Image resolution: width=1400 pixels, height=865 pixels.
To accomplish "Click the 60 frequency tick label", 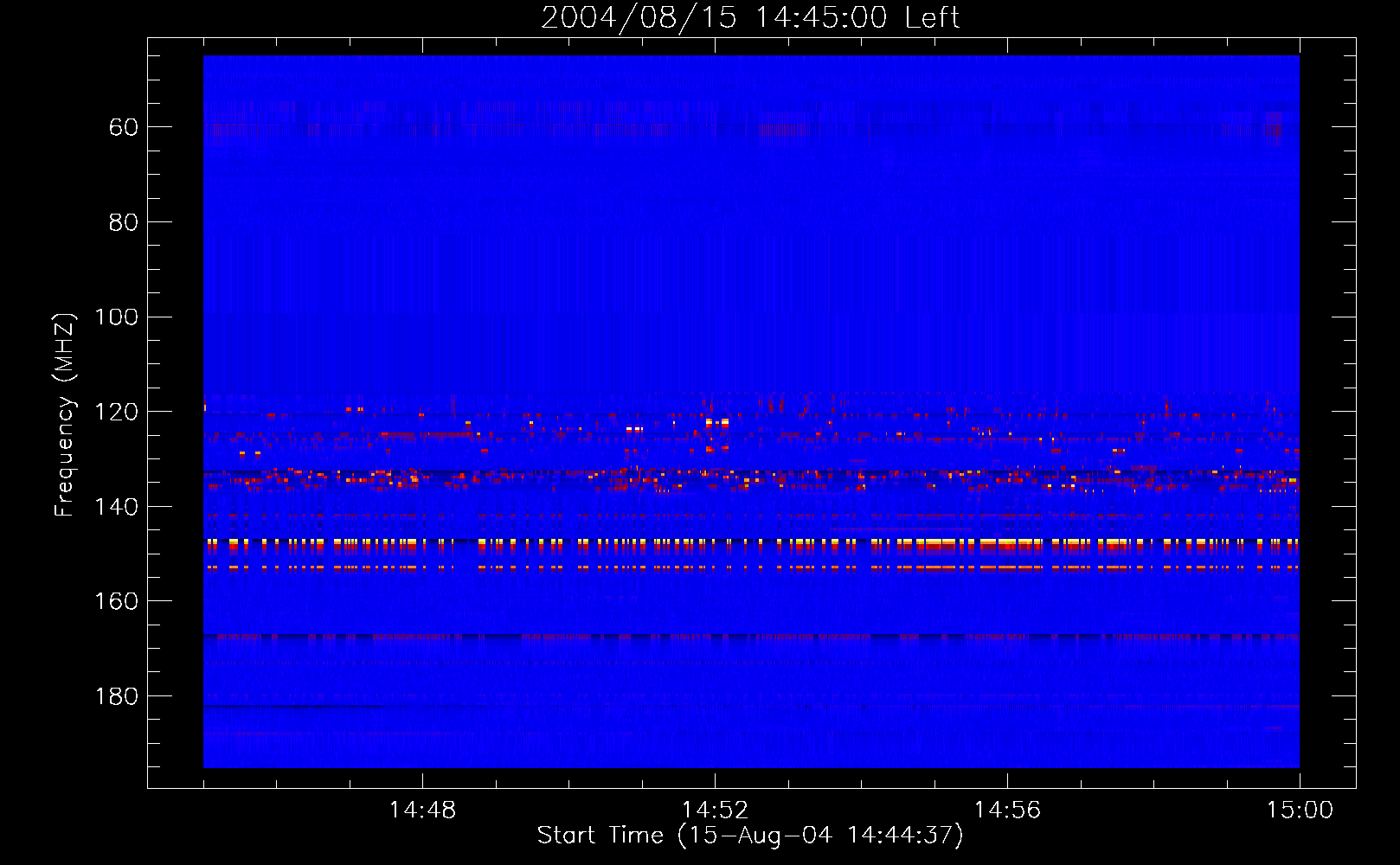I will point(124,128).
